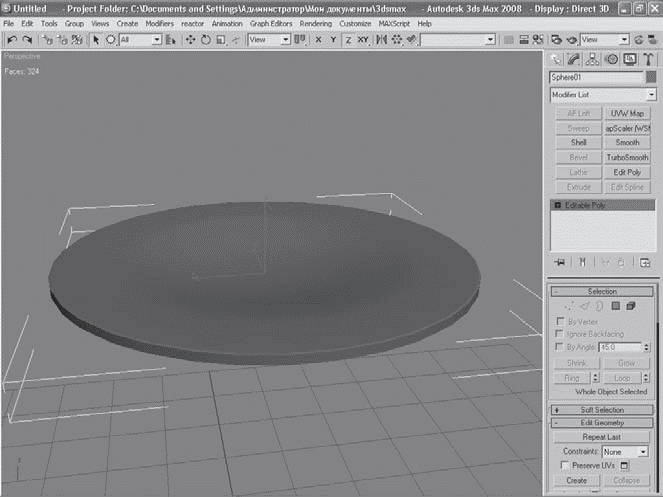The height and width of the screenshot is (497, 663).
Task: Click the Undo arrow in toolbar
Action: 11,40
